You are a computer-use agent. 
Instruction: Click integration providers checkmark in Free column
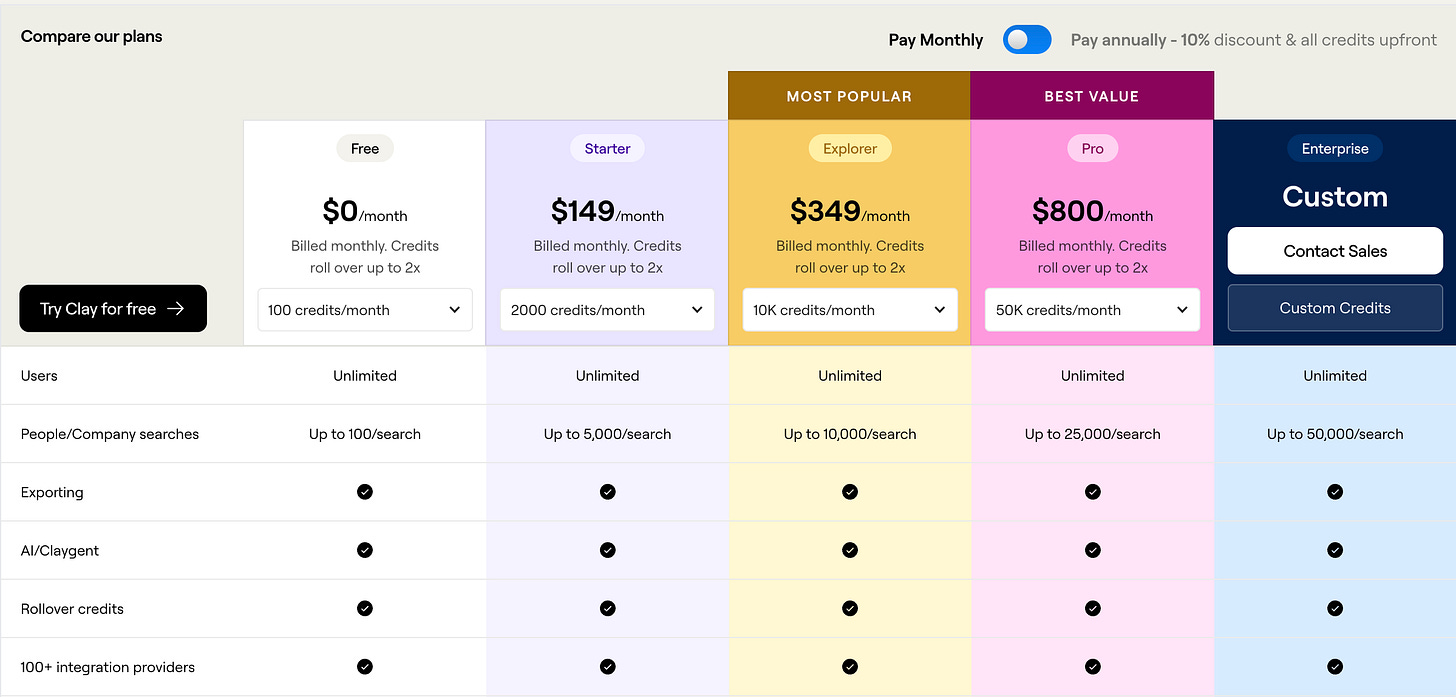tap(365, 666)
